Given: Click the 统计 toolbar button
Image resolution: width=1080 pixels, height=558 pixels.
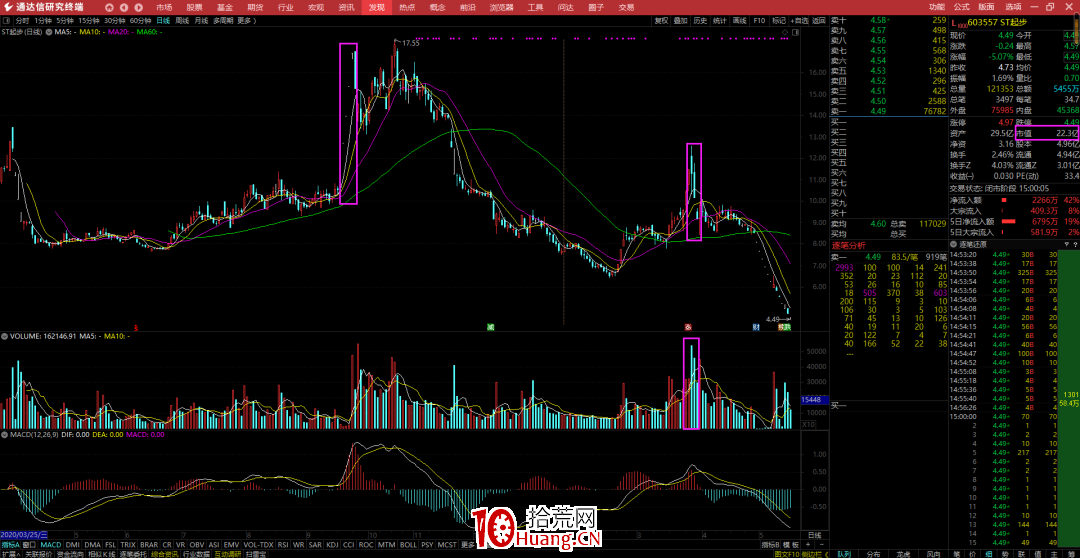Looking at the screenshot, I should coord(720,21).
